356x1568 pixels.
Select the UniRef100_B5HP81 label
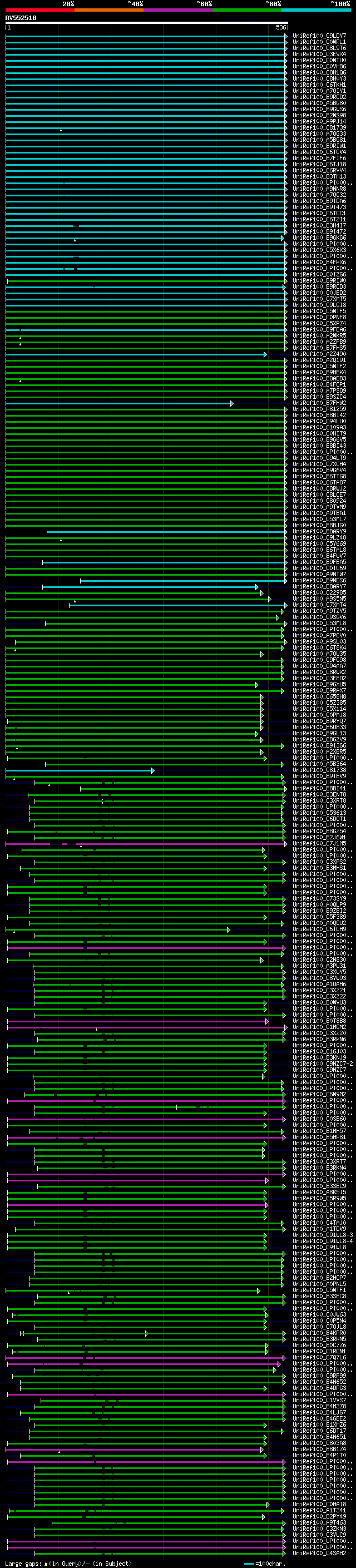319,1137
